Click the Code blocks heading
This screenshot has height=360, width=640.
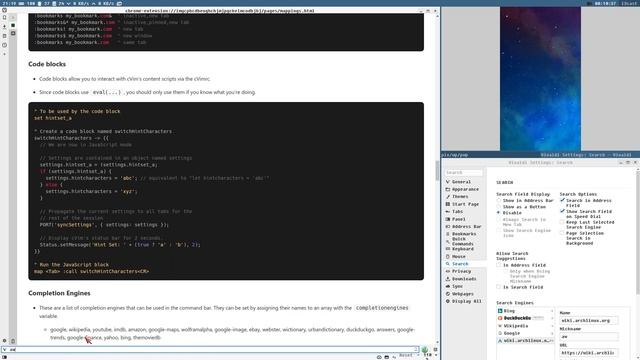click(x=47, y=64)
